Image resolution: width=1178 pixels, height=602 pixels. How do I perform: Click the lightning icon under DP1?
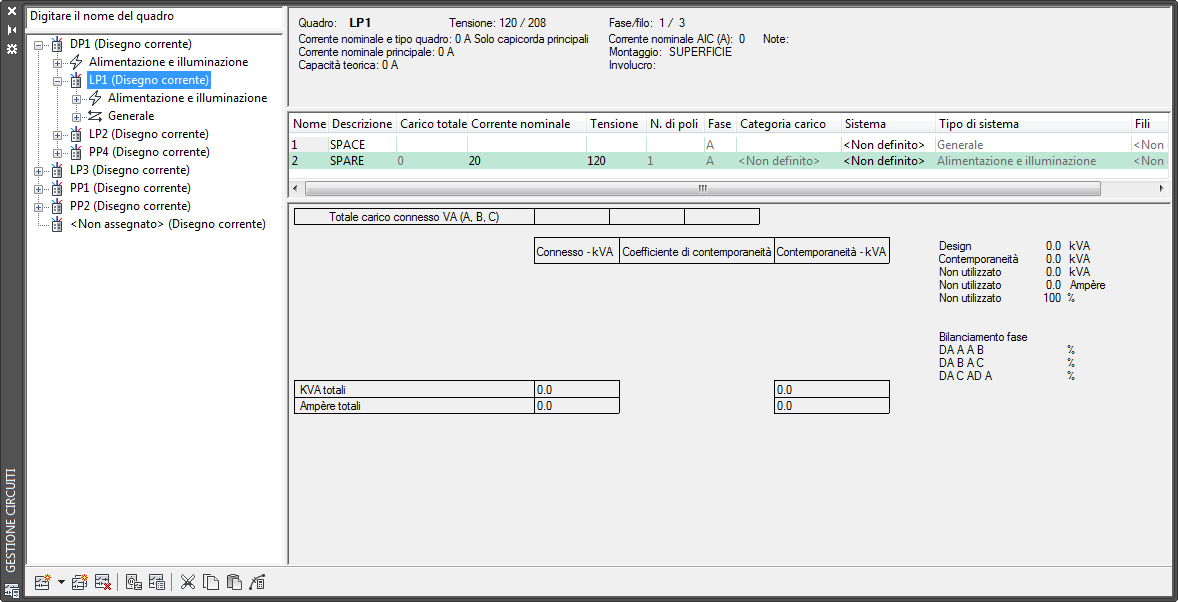[x=76, y=62]
